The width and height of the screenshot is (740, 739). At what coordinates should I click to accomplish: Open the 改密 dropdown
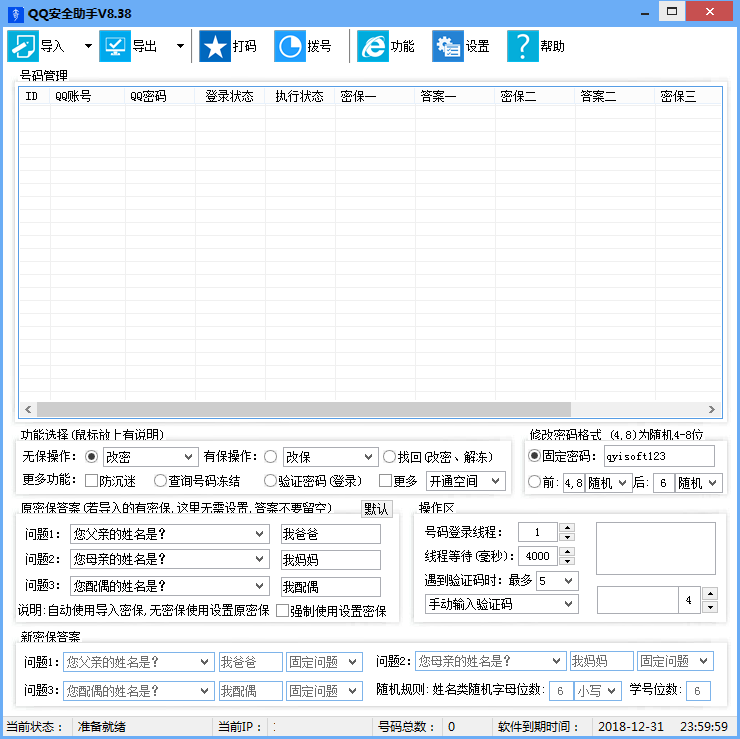tap(151, 457)
